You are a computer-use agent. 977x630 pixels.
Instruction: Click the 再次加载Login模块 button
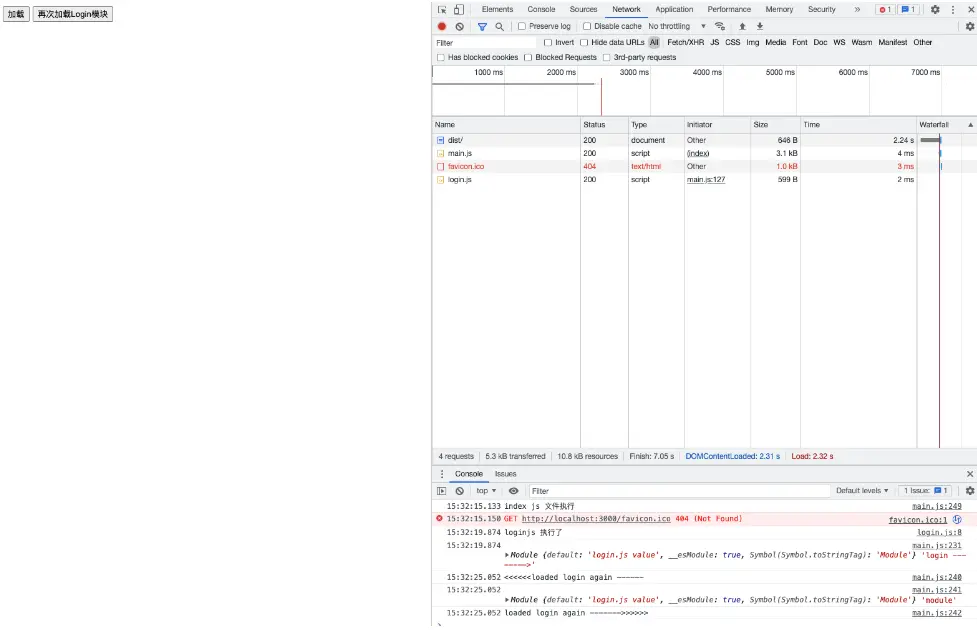coord(73,15)
